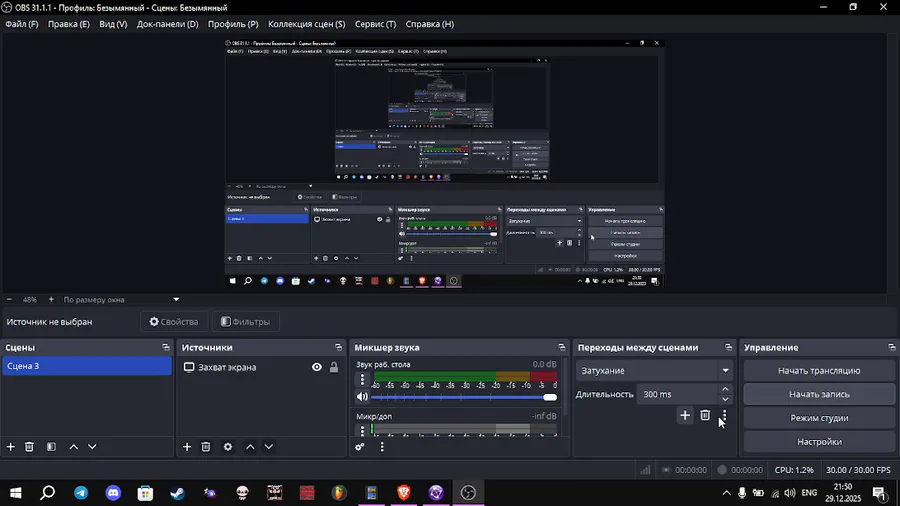Open scene filters icon in Сцены toolbar
Image resolution: width=900 pixels, height=506 pixels.
click(51, 447)
